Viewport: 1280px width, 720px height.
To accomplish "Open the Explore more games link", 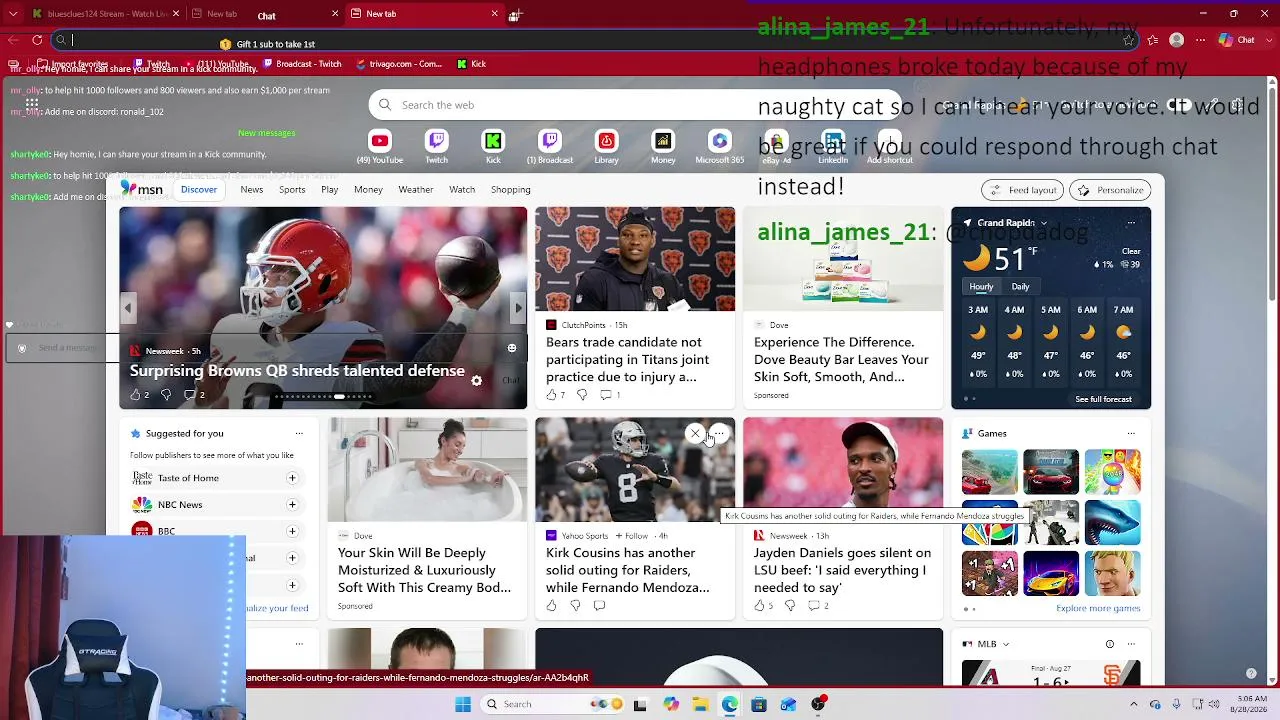I will [1098, 608].
